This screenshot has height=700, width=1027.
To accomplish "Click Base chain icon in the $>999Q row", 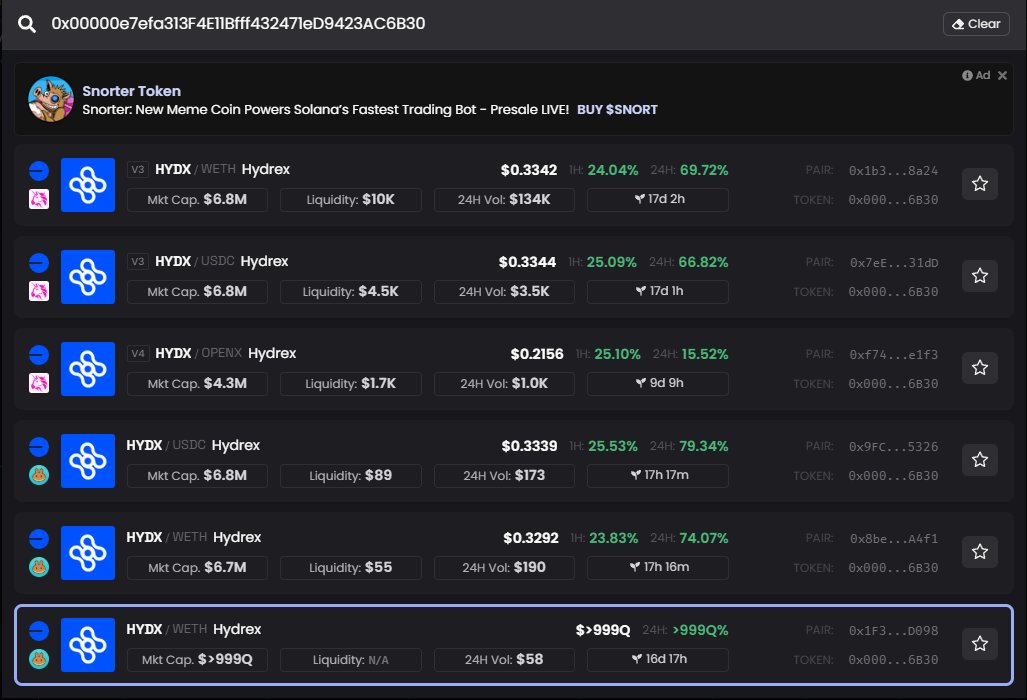I will 39,631.
